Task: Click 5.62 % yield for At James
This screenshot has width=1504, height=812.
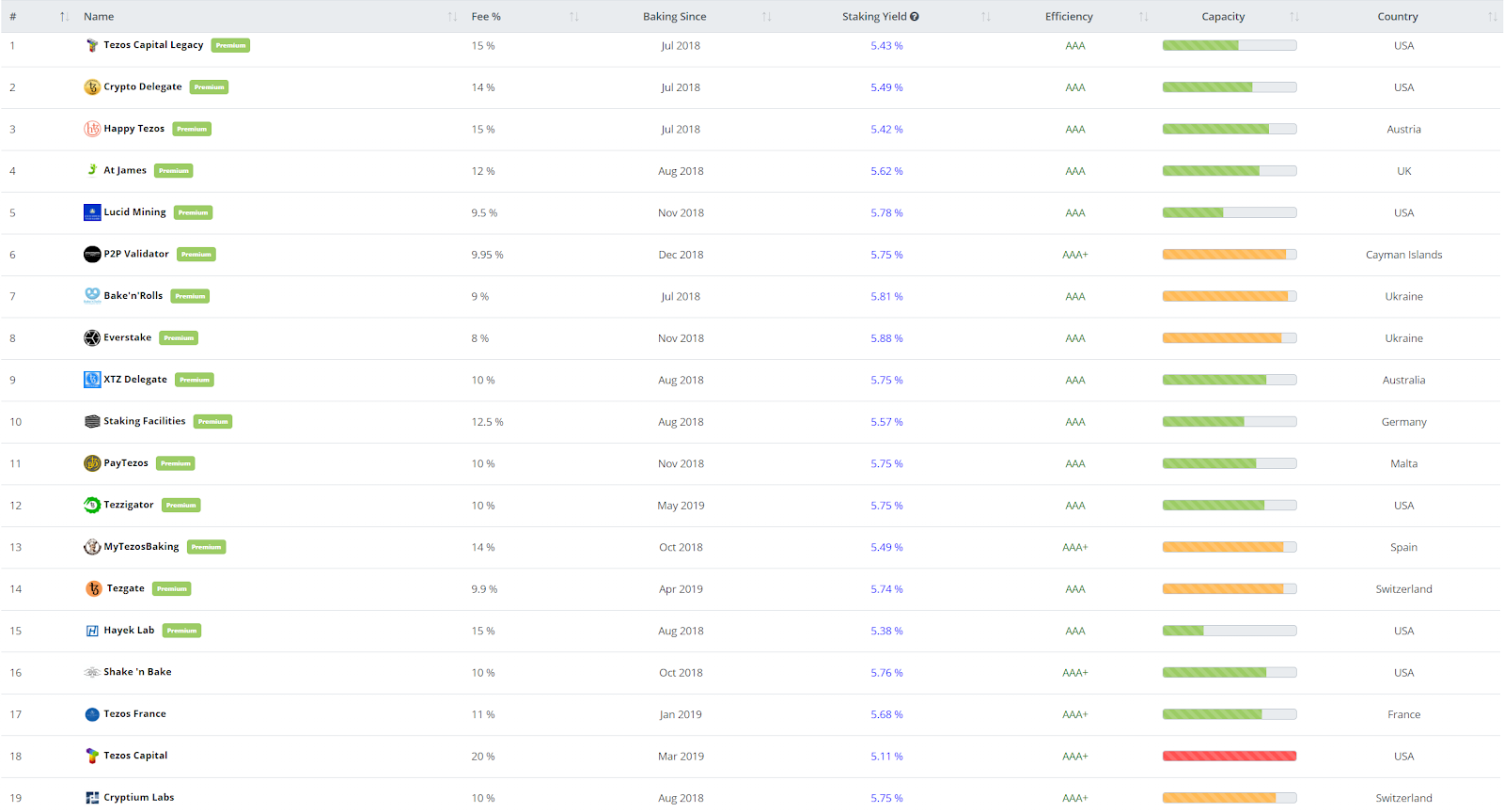Action: (886, 171)
